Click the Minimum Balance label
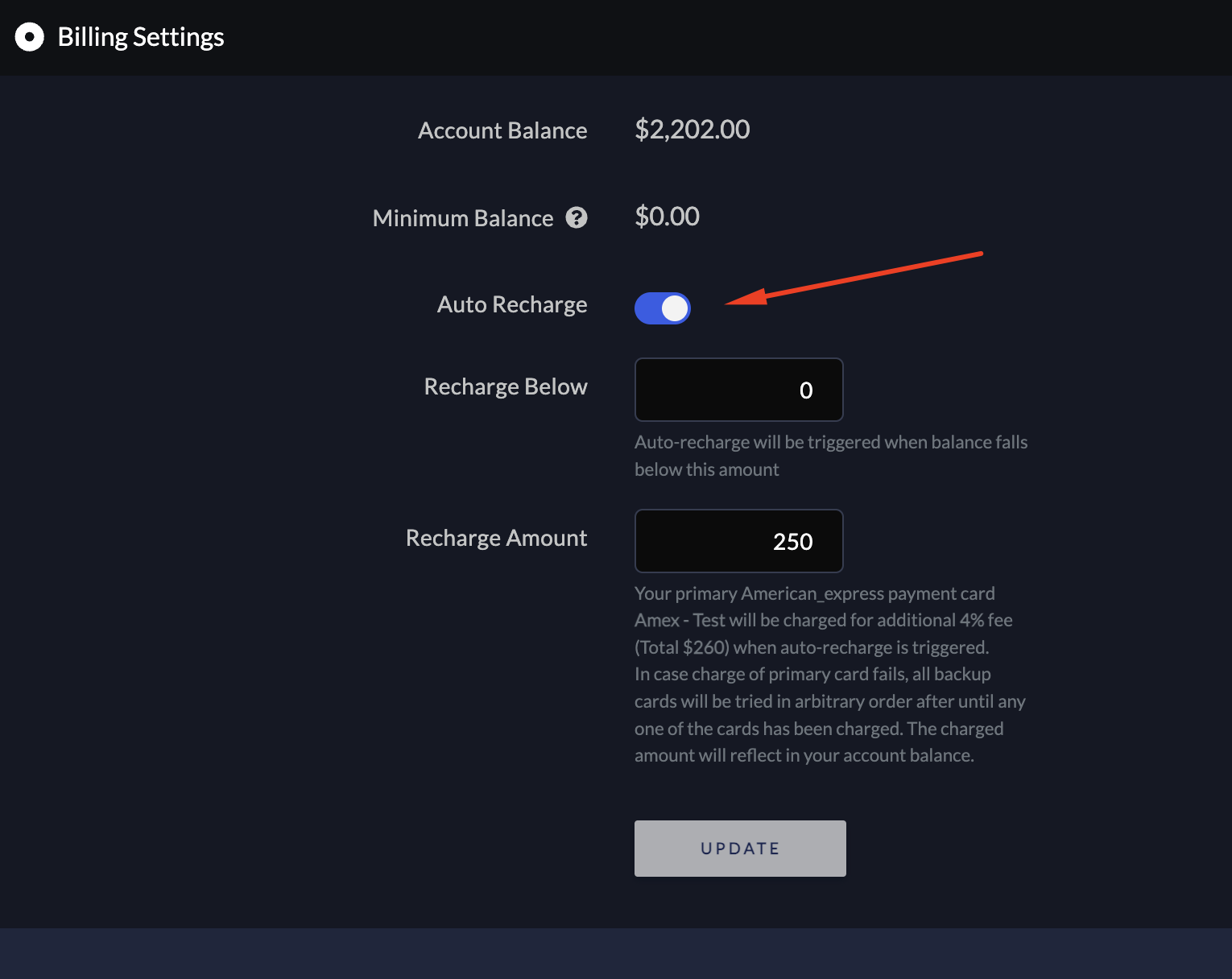This screenshot has height=979, width=1232. click(463, 218)
